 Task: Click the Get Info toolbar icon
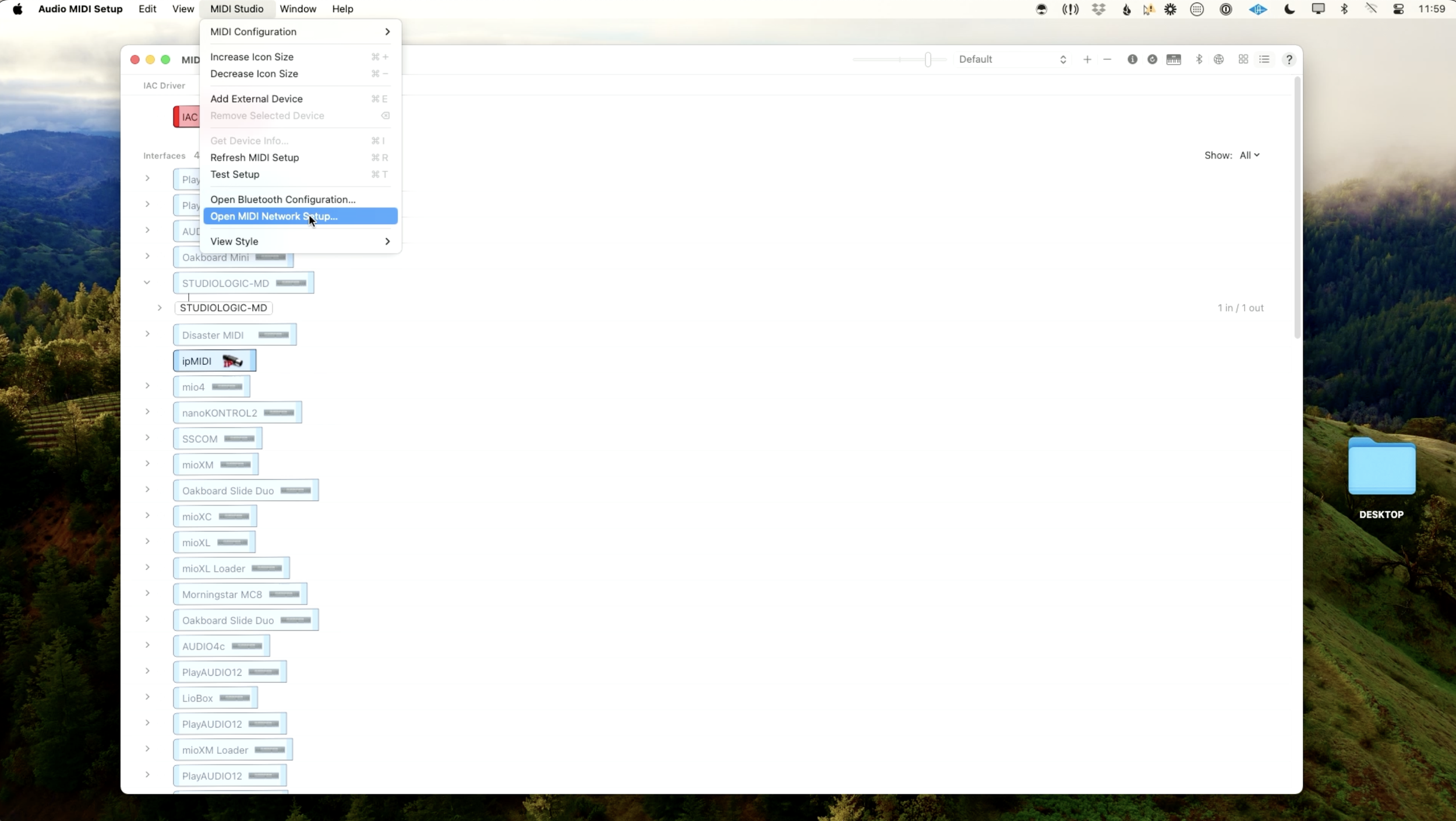[x=1132, y=59]
